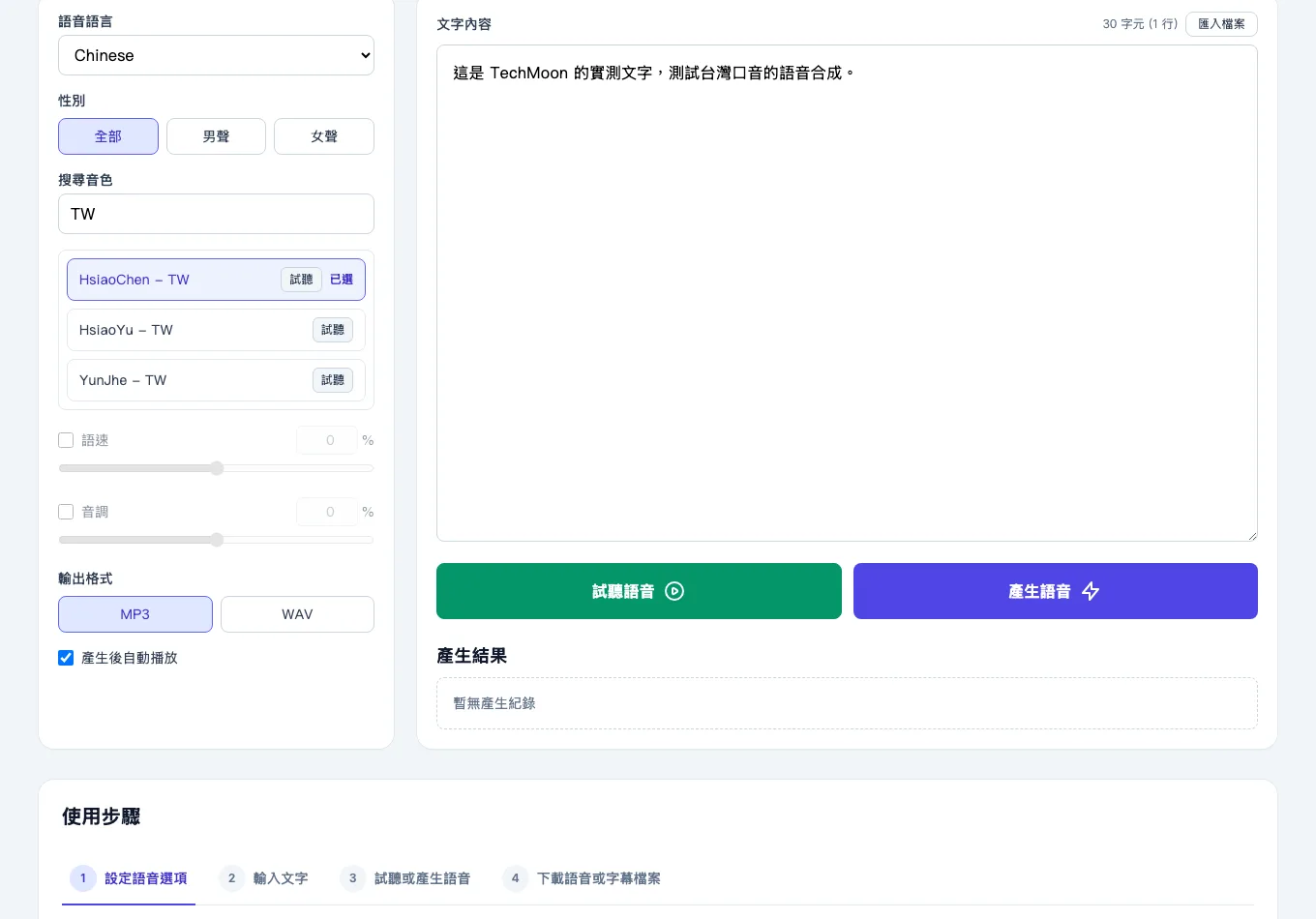1316x919 pixels.
Task: Enable the 語速 checkbox
Action: [66, 440]
